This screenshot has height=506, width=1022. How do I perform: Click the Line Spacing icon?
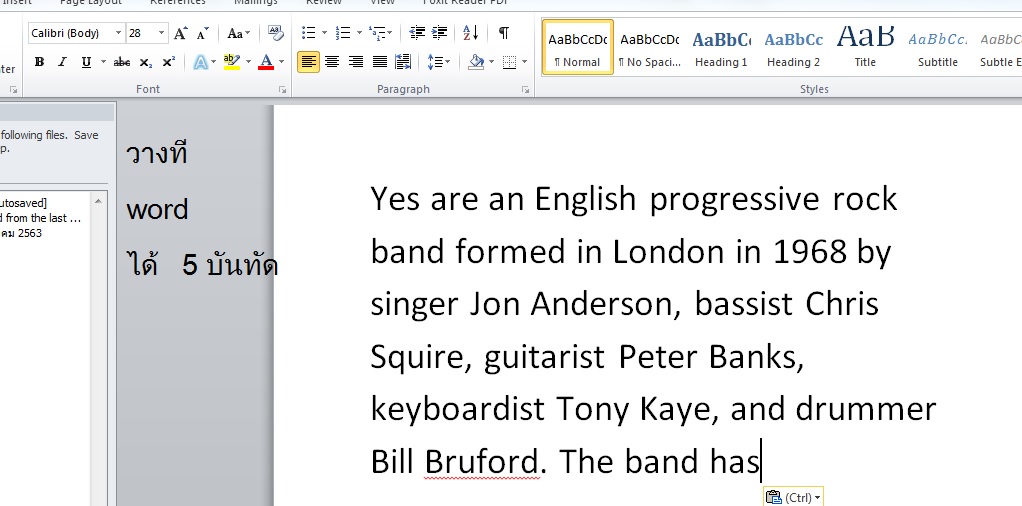(x=435, y=62)
